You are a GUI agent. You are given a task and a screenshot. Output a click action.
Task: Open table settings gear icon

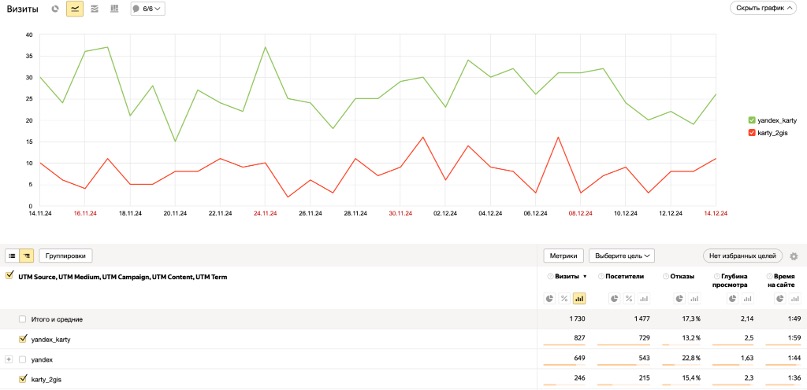pyautogui.click(x=794, y=256)
